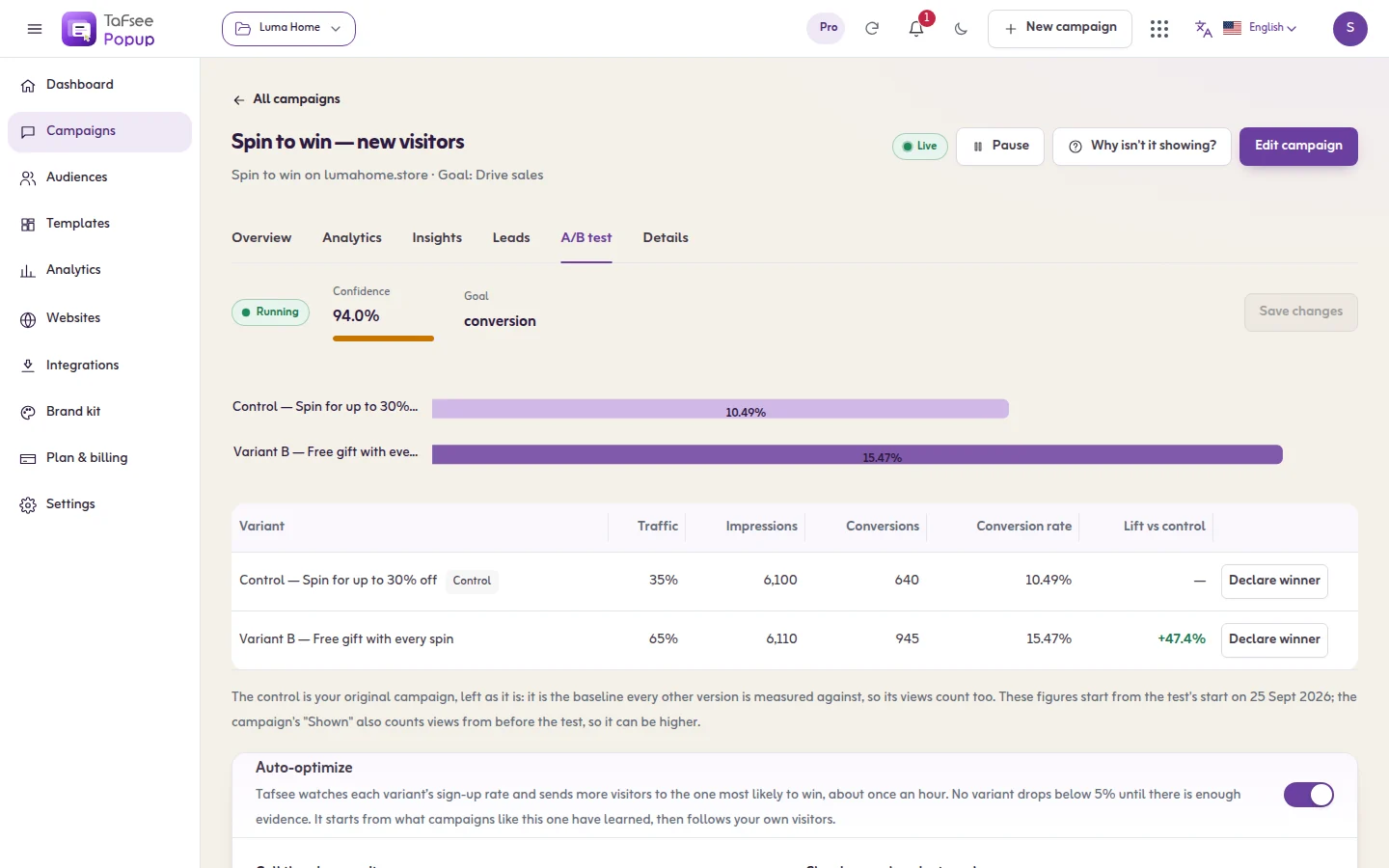Click the Brand kit palette icon
The width and height of the screenshot is (1389, 868).
point(28,413)
